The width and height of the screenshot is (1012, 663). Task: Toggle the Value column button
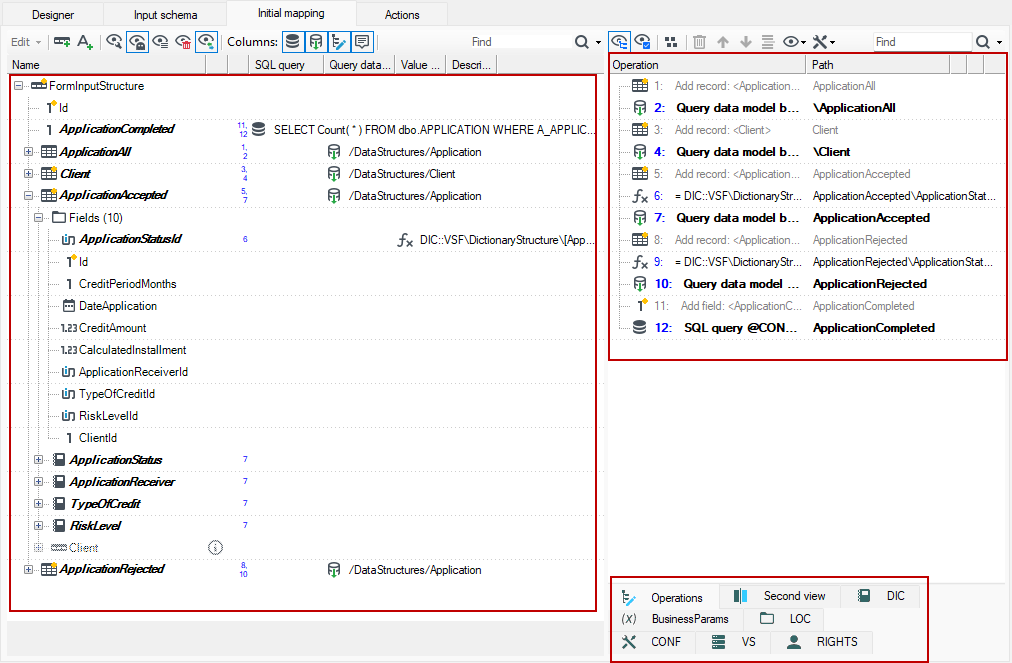[x=339, y=42]
